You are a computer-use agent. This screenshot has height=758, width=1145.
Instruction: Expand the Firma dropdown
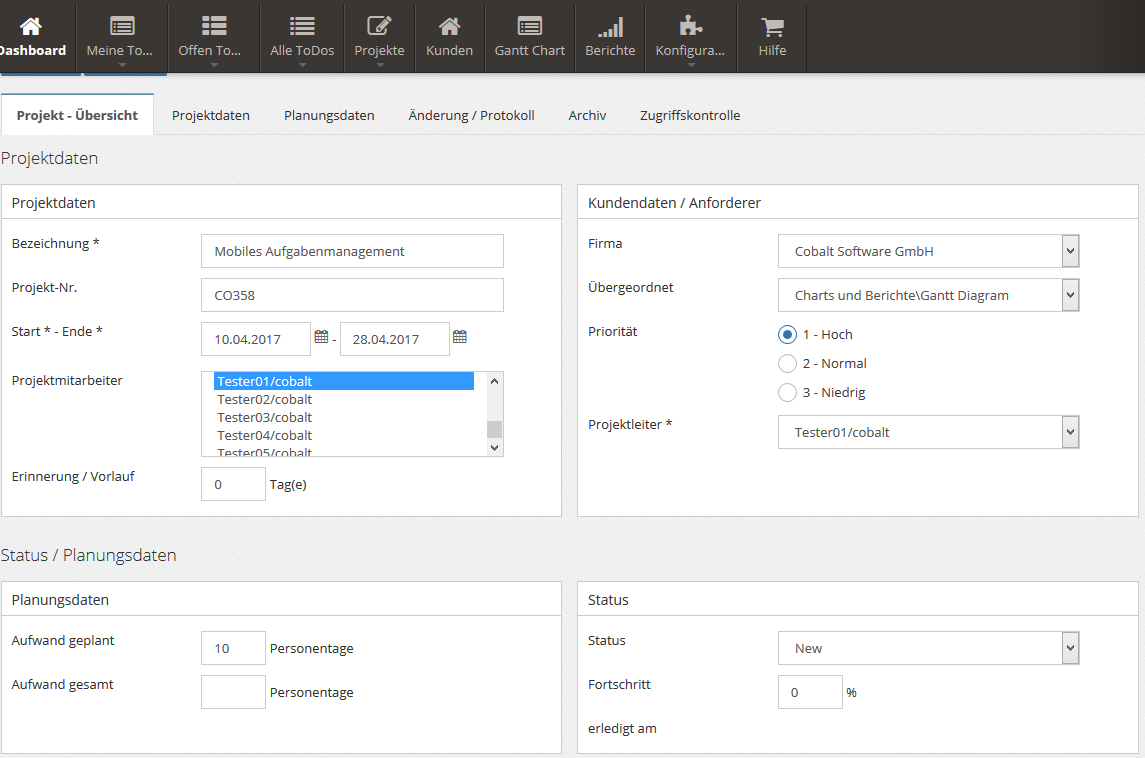point(1070,252)
